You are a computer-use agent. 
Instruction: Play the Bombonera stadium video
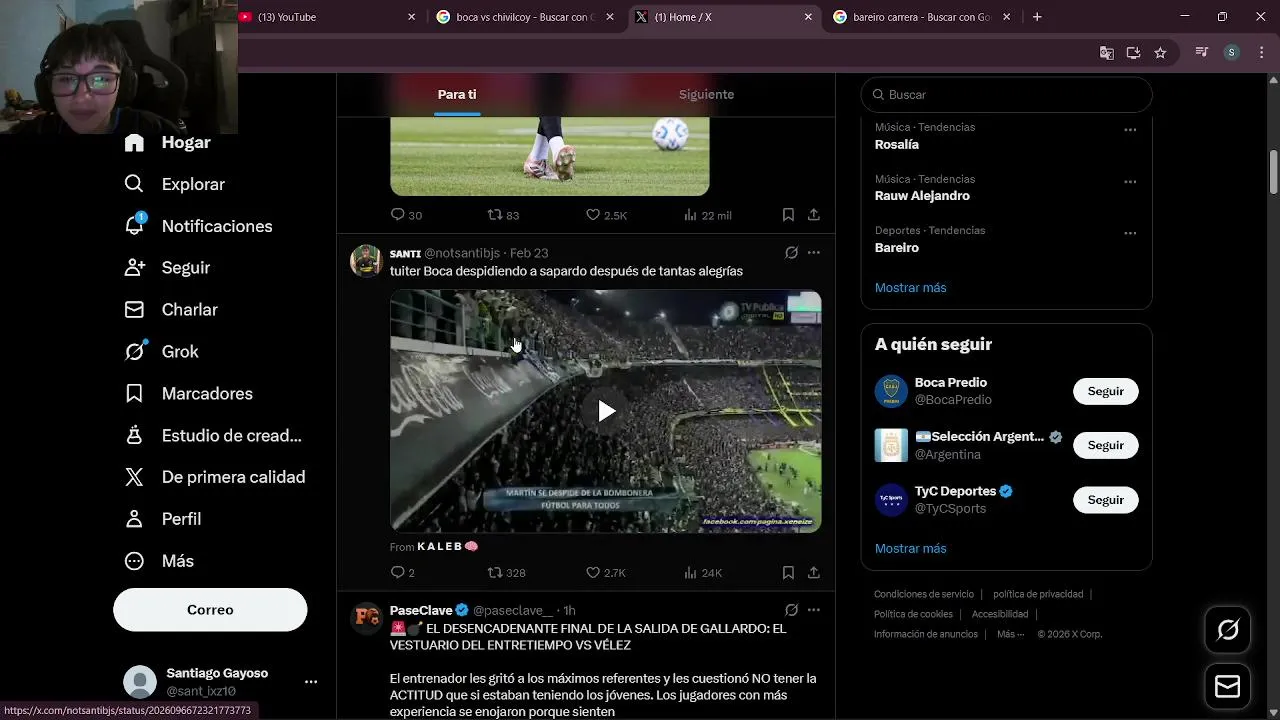tap(606, 411)
